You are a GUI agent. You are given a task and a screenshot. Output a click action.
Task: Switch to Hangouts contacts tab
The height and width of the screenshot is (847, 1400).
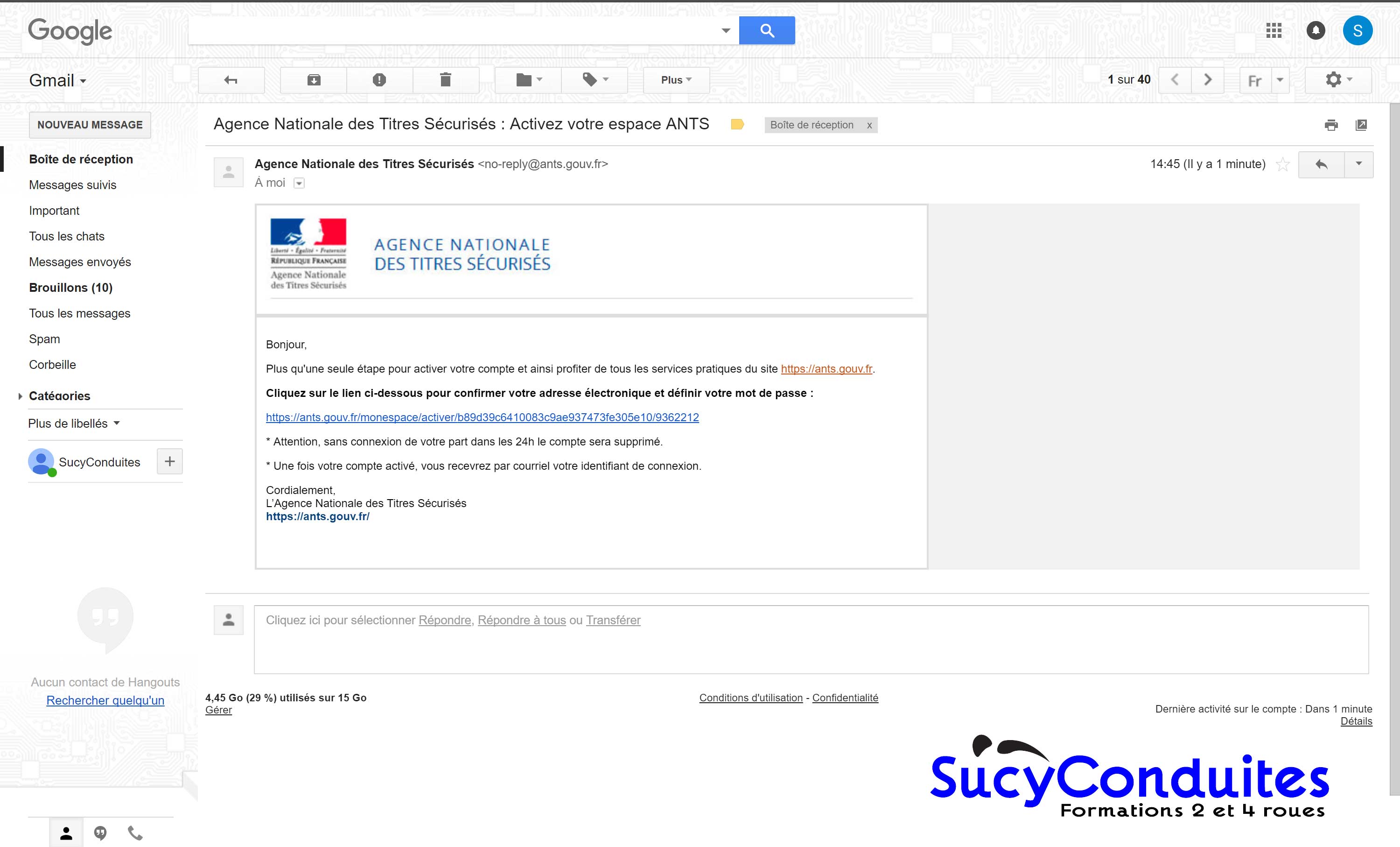coord(66,833)
